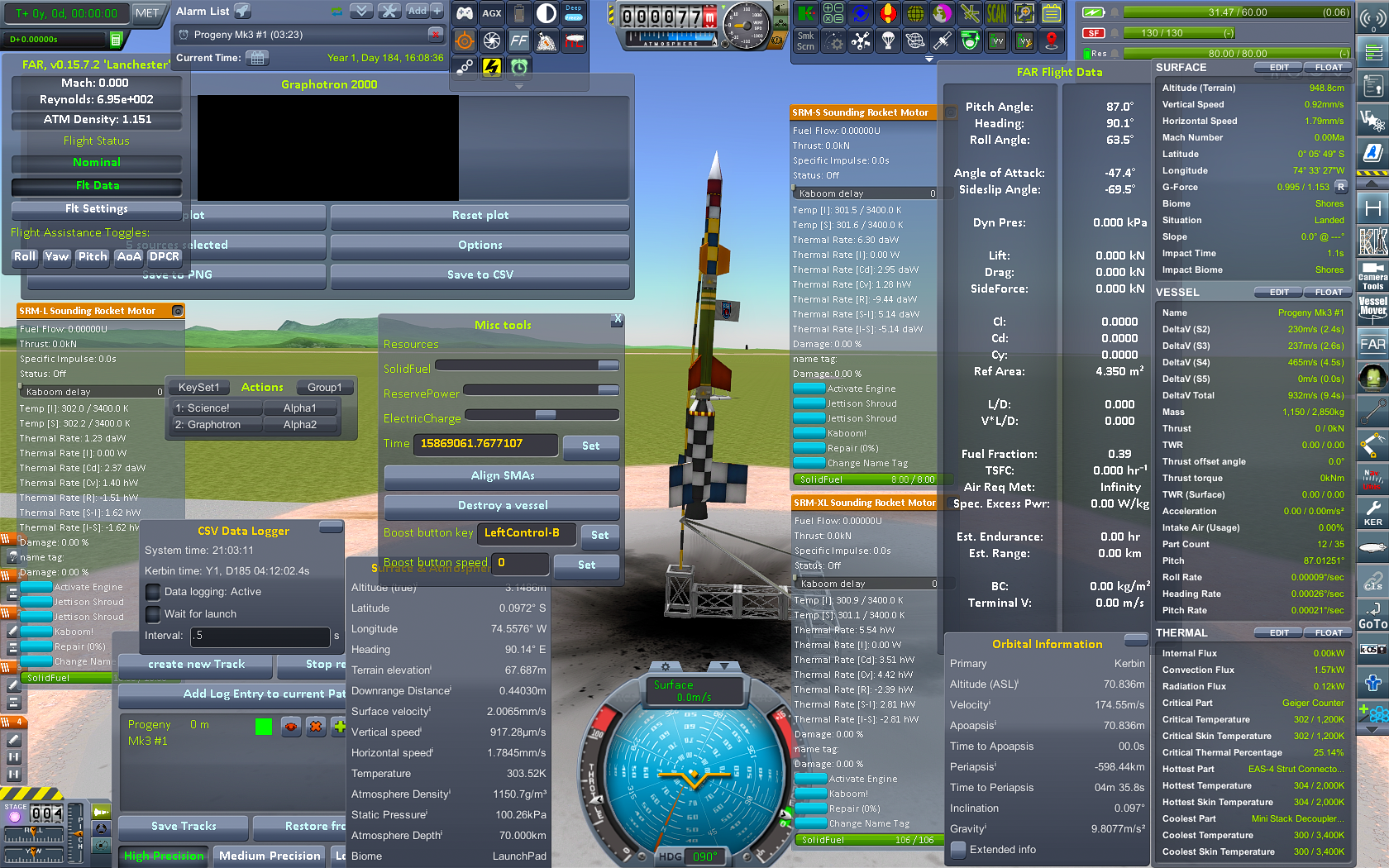Click the parachute toolbar icon
This screenshot has width=1389, height=868.
point(888,41)
